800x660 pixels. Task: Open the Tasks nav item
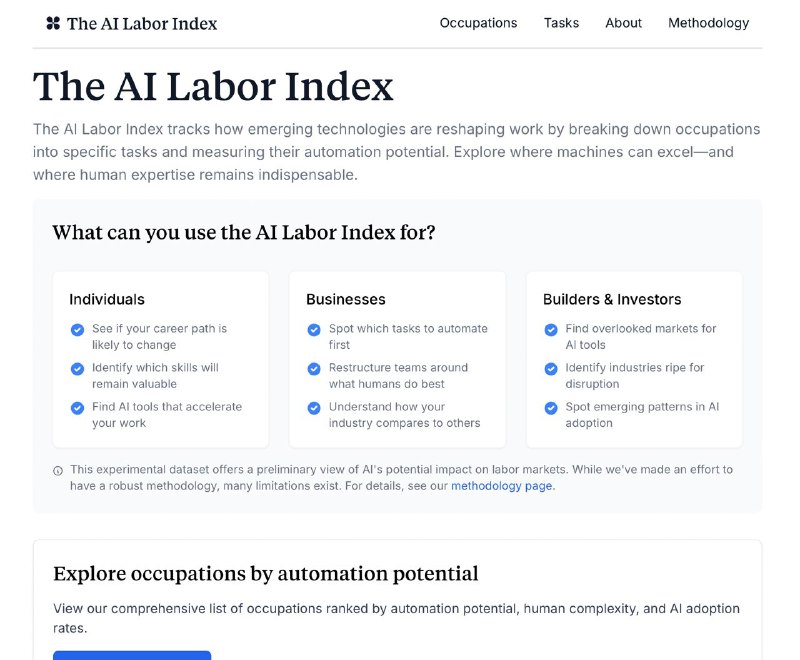click(561, 23)
